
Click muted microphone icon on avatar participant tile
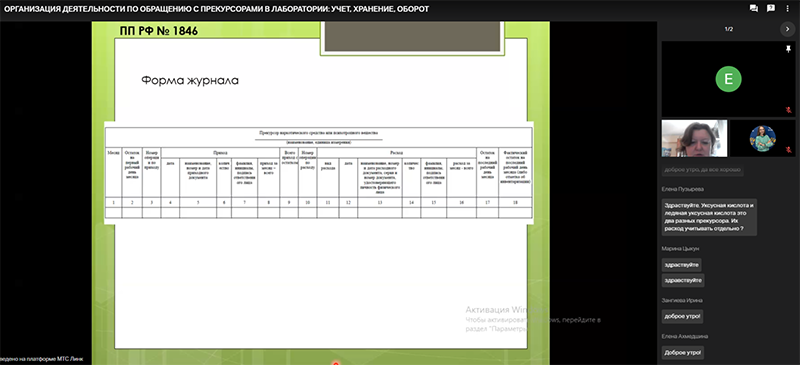pyautogui.click(x=788, y=151)
